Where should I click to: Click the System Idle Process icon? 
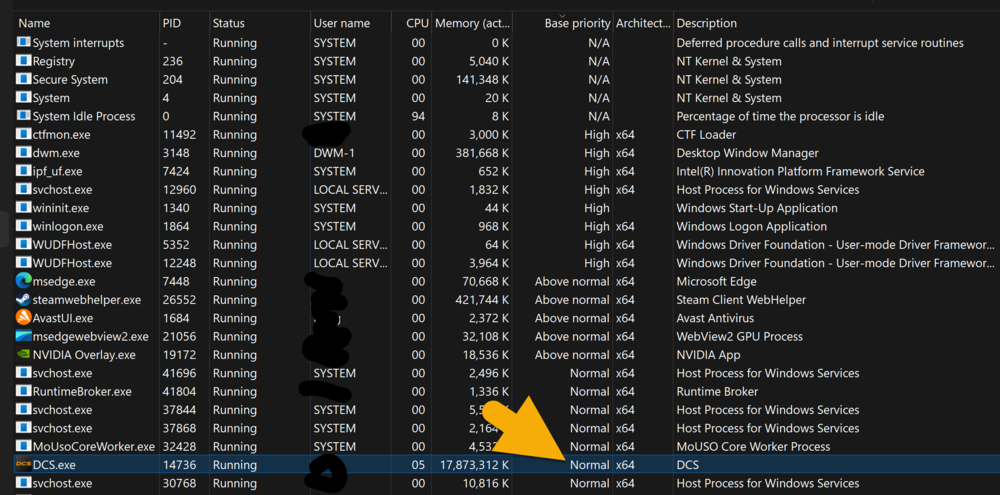pyautogui.click(x=23, y=116)
